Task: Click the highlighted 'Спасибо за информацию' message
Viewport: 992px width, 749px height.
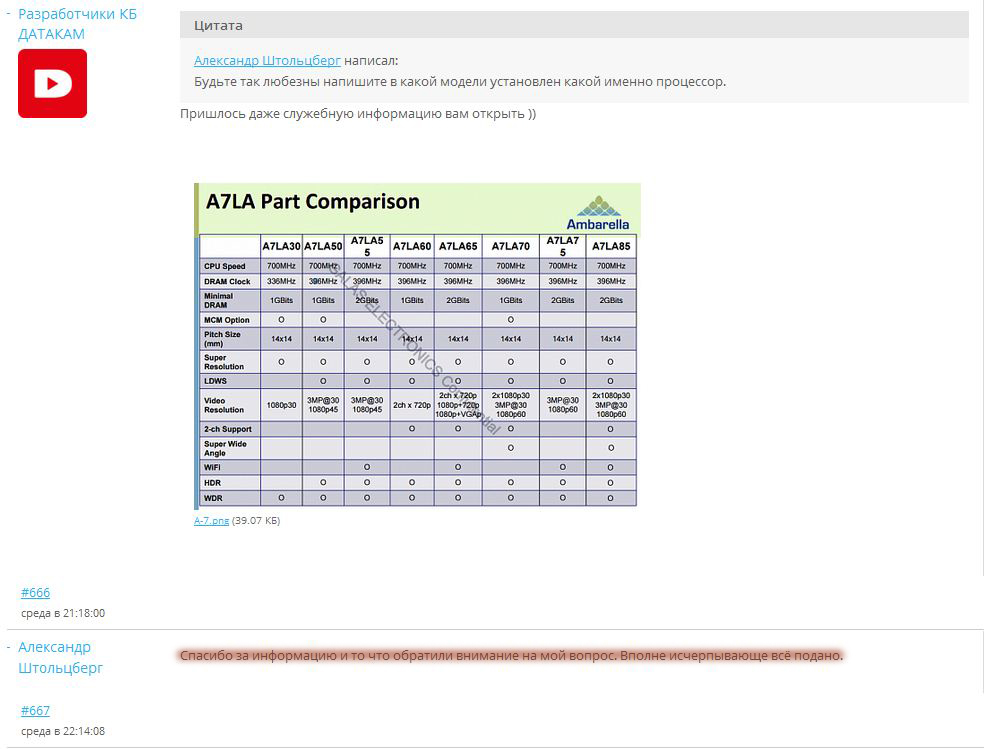Action: tap(511, 656)
